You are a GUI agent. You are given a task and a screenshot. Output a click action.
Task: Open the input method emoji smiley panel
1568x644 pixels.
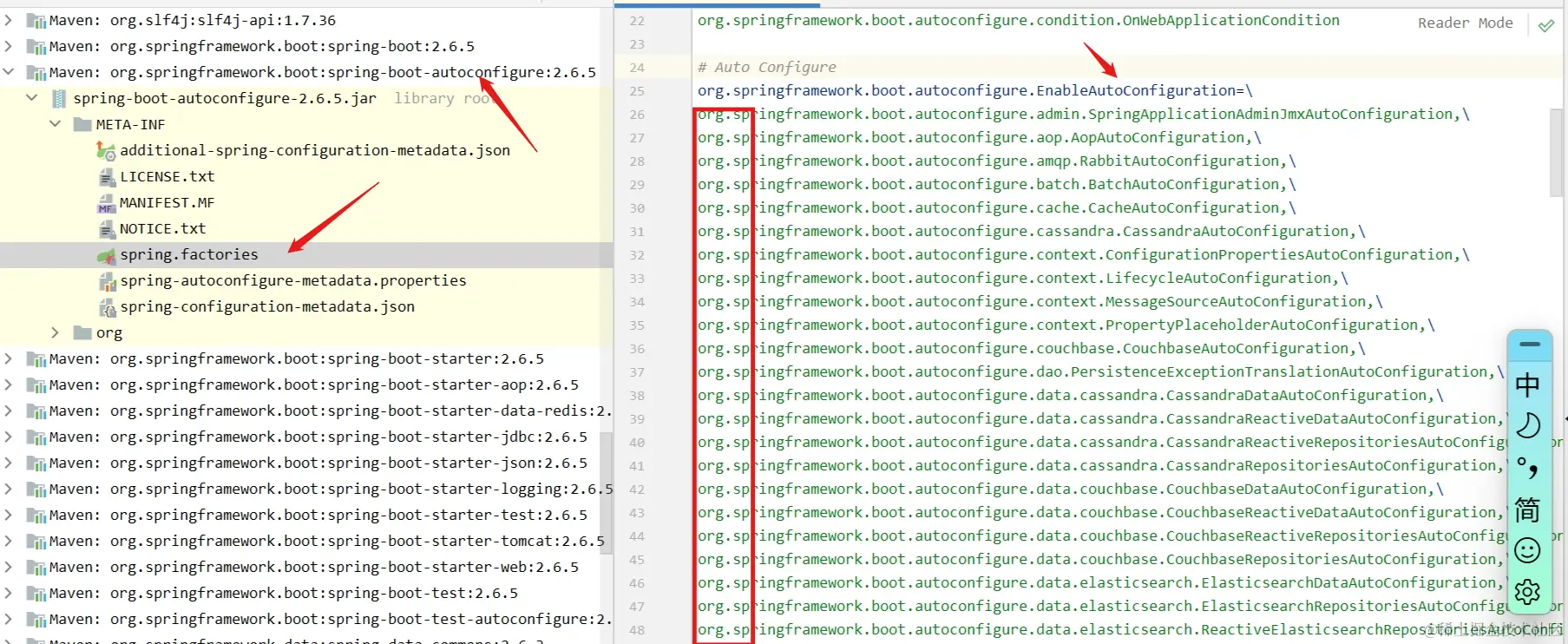click(1527, 550)
